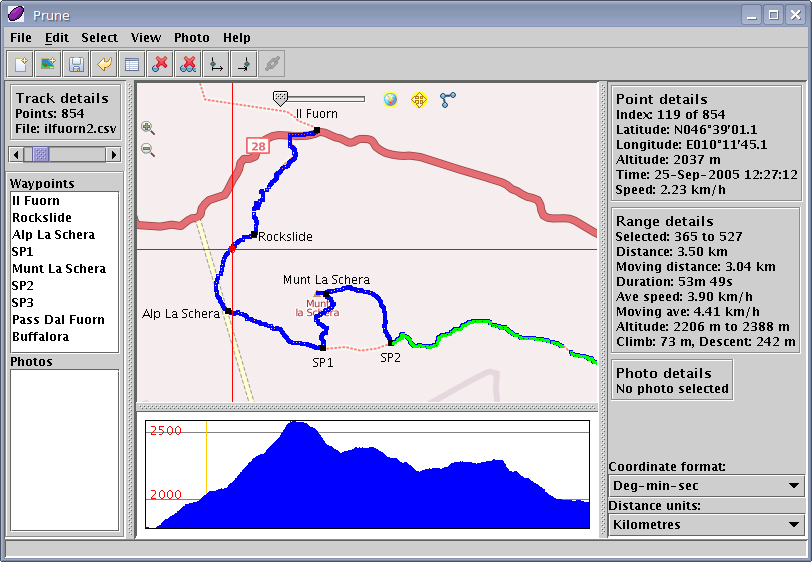Zoom out on the map

pos(148,150)
